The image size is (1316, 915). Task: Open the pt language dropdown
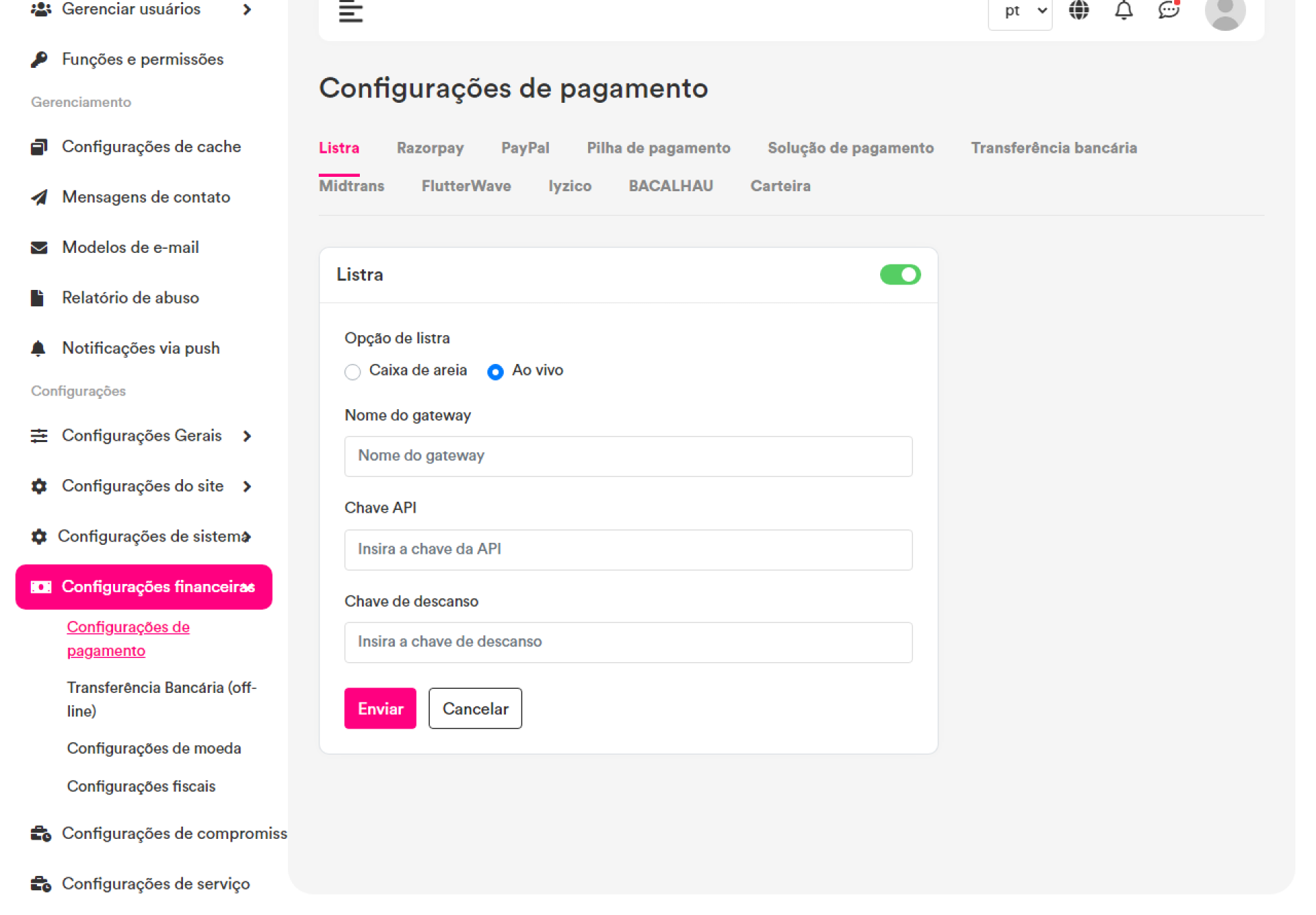click(1020, 12)
